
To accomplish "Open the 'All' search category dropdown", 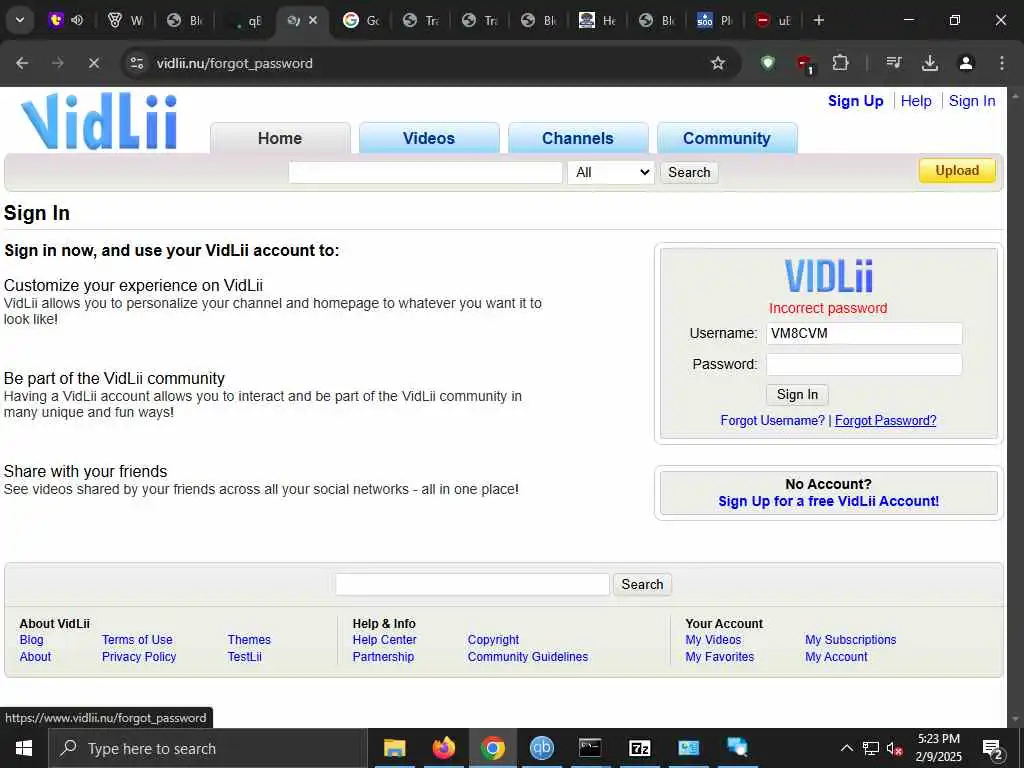I will pyautogui.click(x=611, y=172).
